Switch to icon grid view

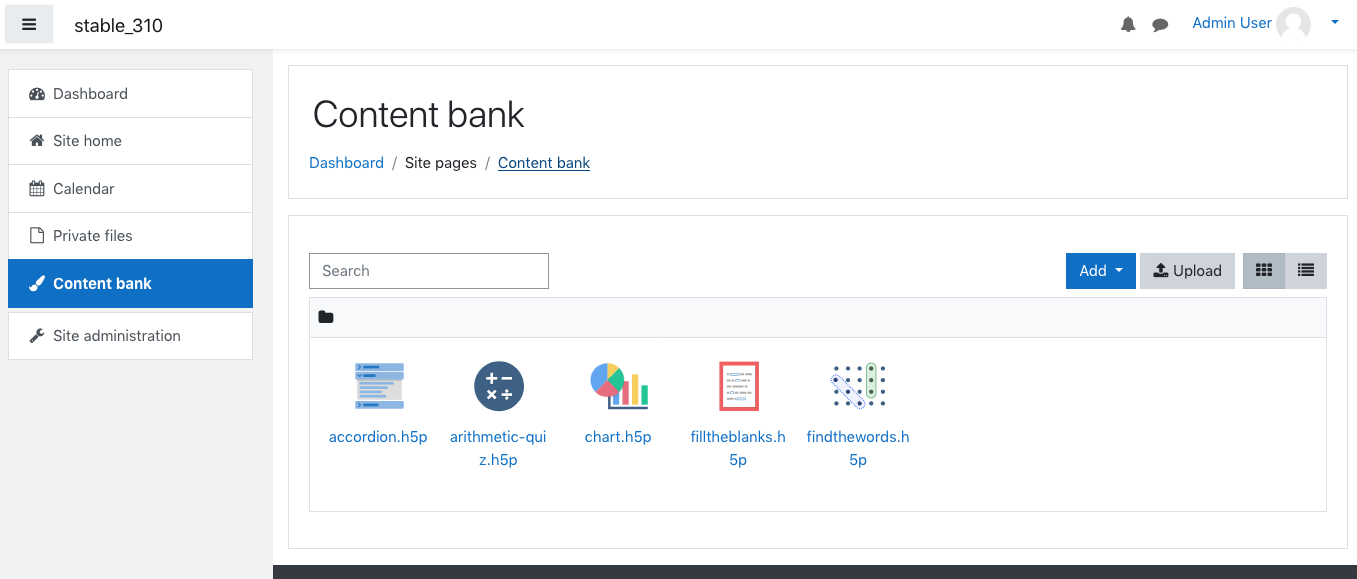(1264, 271)
